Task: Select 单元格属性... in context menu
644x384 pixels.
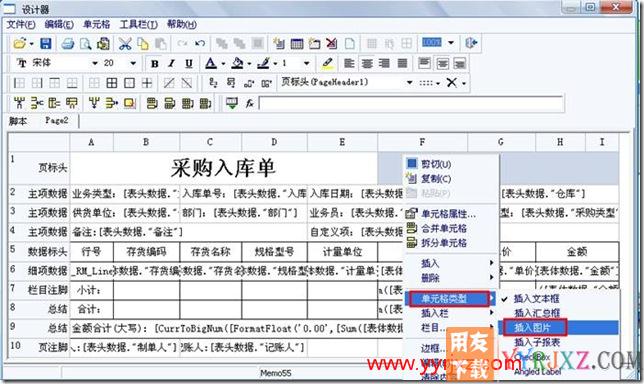Action: pos(448,214)
